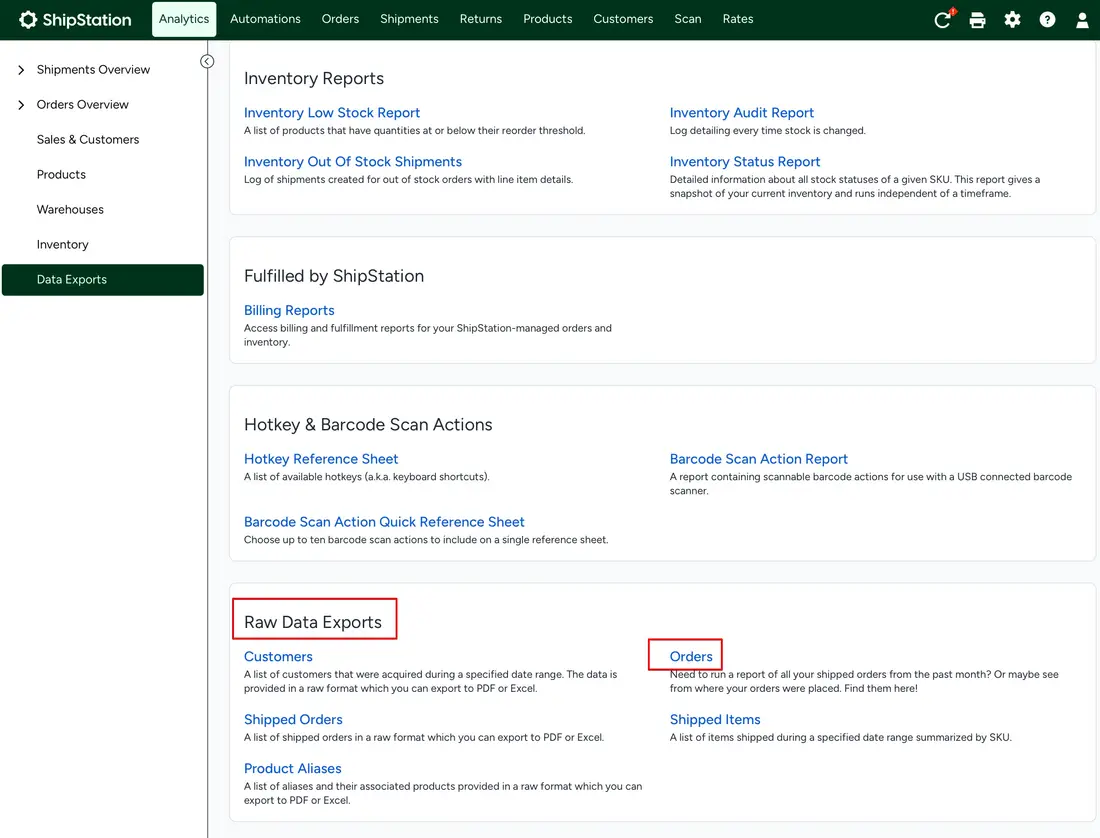Click the Raw Data Exports heading
This screenshot has width=1100, height=838.
[x=313, y=623]
